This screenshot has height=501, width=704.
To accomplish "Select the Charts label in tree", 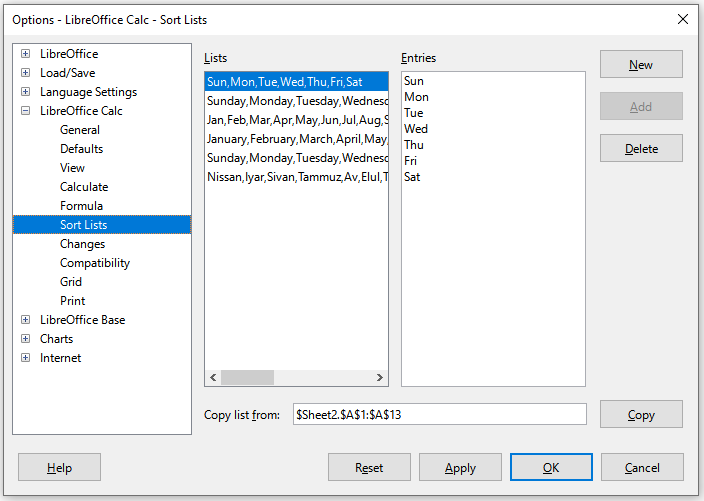I will pos(56,338).
